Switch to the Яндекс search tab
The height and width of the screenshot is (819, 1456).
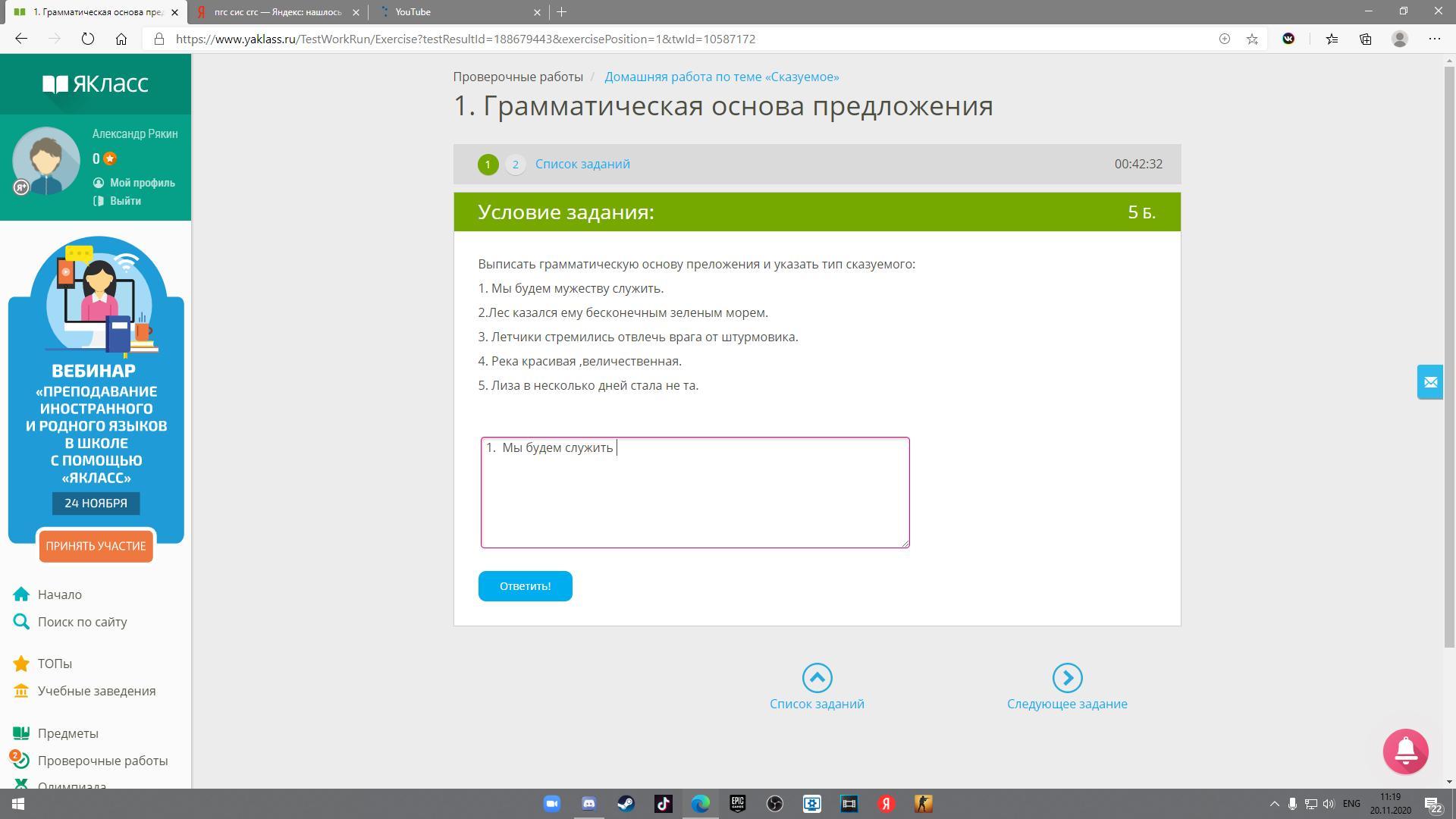pyautogui.click(x=277, y=12)
